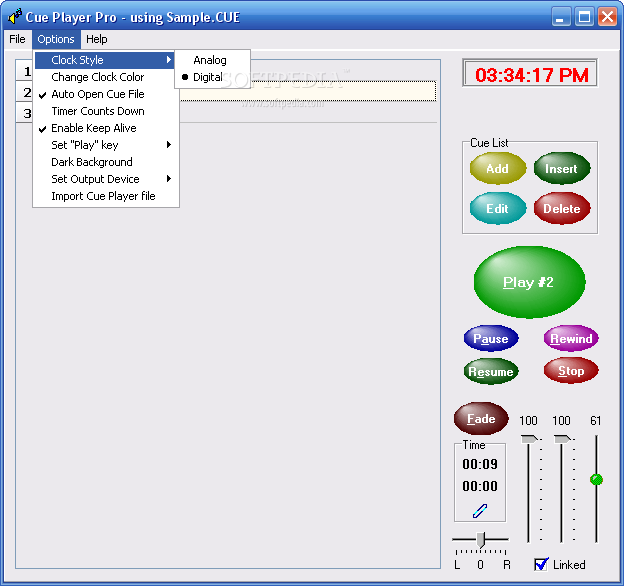624x586 pixels.
Task: Click the fade time value 00:09
Action: [x=480, y=464]
